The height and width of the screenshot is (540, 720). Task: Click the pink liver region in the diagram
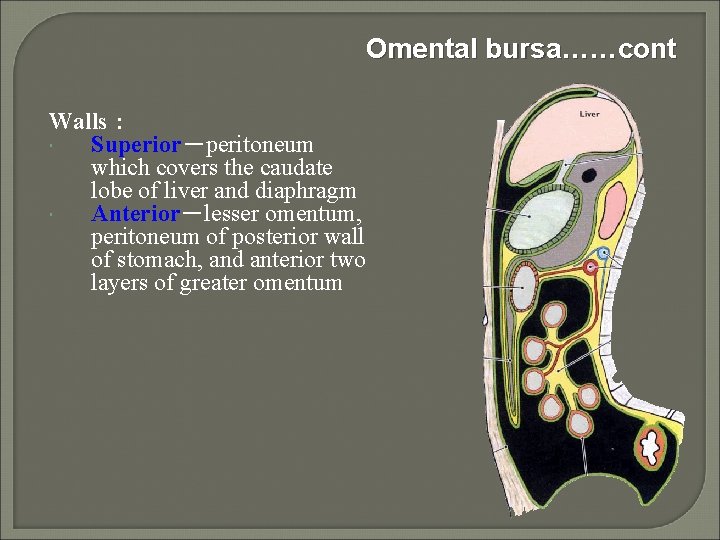pos(572,138)
